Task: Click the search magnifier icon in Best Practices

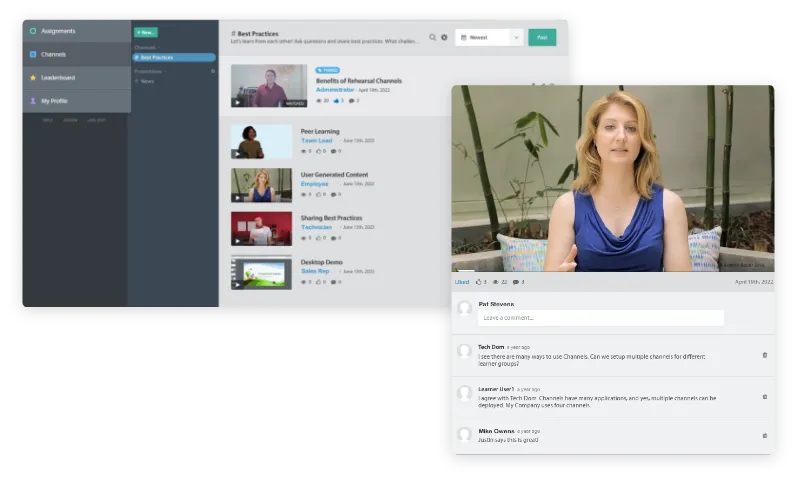Action: coord(433,37)
